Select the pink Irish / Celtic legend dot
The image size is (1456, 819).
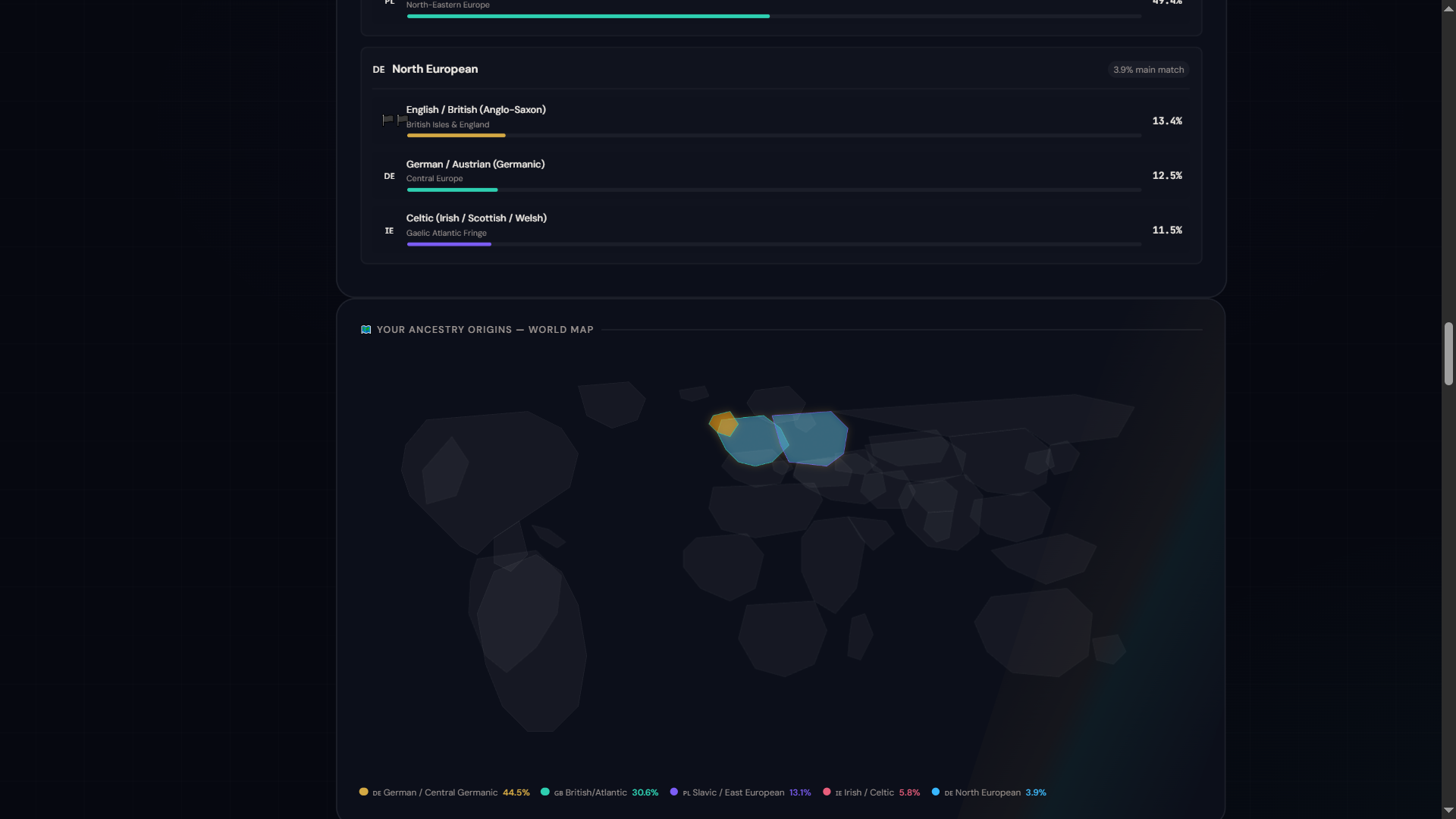827,792
